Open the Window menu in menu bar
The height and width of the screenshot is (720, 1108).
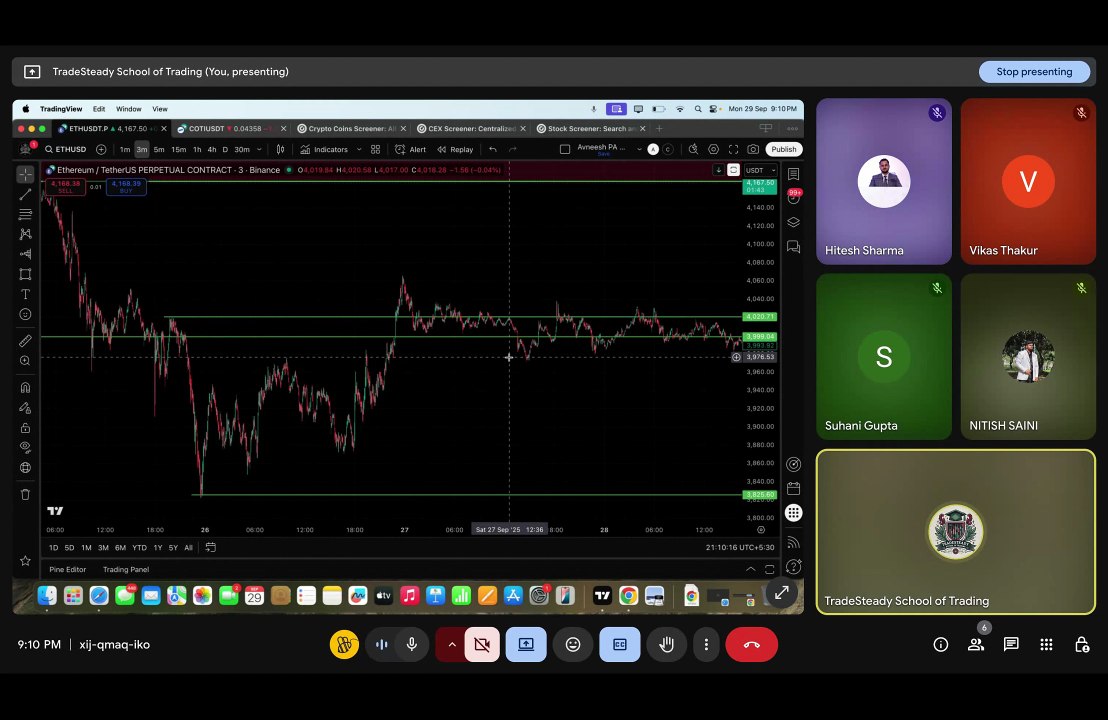pyautogui.click(x=129, y=109)
